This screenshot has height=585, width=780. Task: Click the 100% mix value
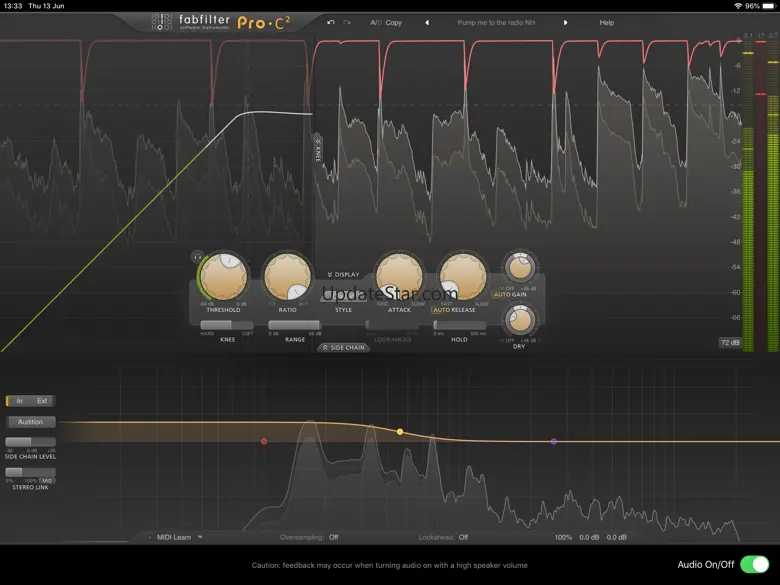(563, 537)
